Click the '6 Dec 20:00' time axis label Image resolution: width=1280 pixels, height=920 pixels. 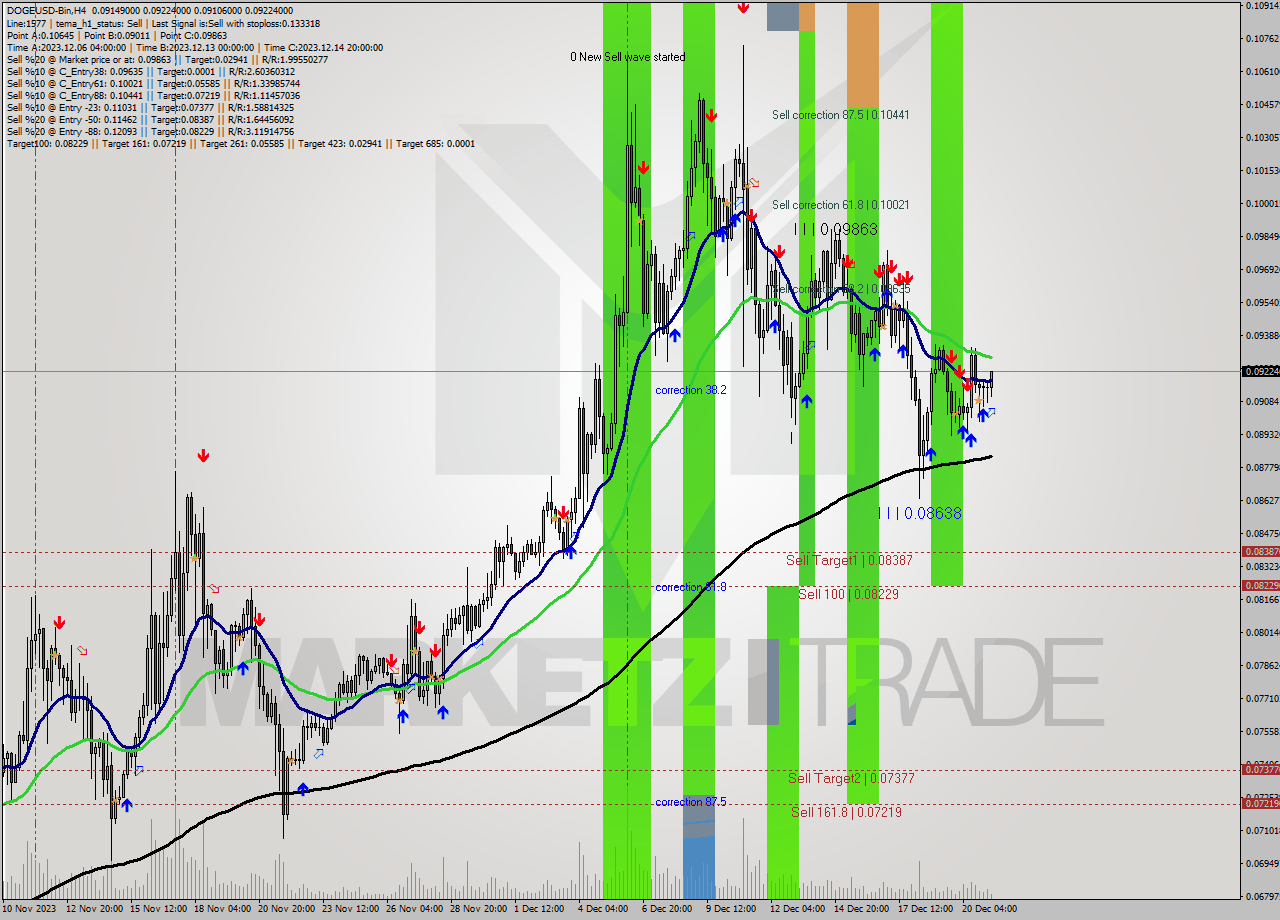pyautogui.click(x=667, y=909)
